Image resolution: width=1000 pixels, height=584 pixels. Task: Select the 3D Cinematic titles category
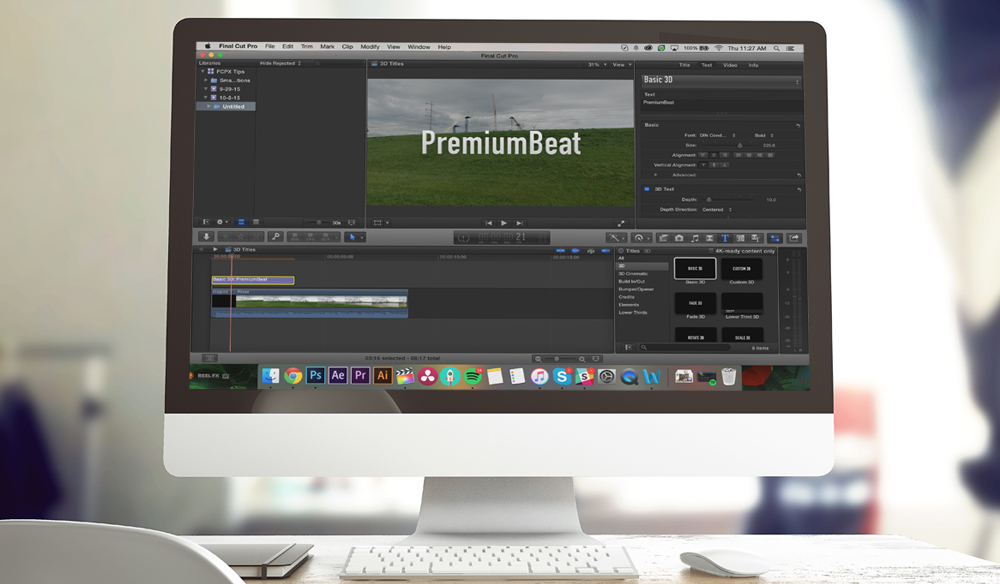[633, 274]
